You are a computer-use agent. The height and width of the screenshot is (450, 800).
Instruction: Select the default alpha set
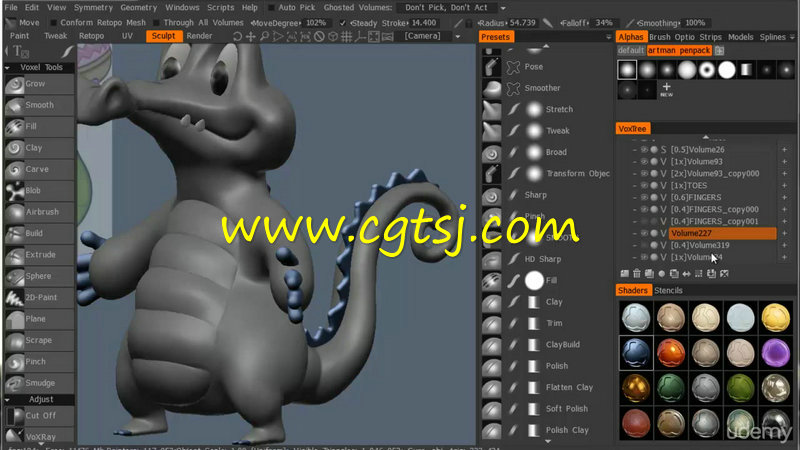pos(631,51)
